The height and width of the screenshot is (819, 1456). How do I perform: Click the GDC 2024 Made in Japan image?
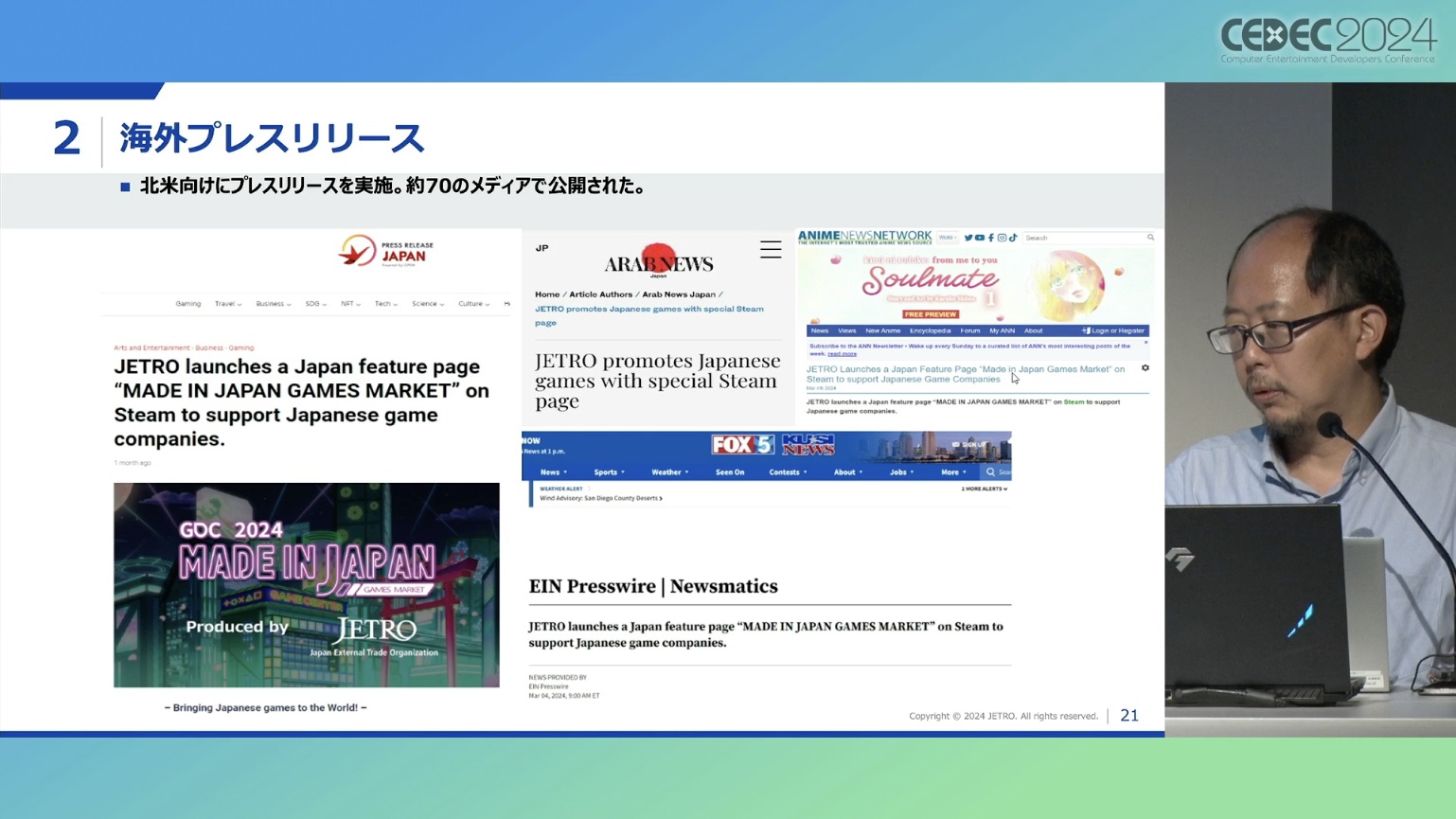point(307,585)
